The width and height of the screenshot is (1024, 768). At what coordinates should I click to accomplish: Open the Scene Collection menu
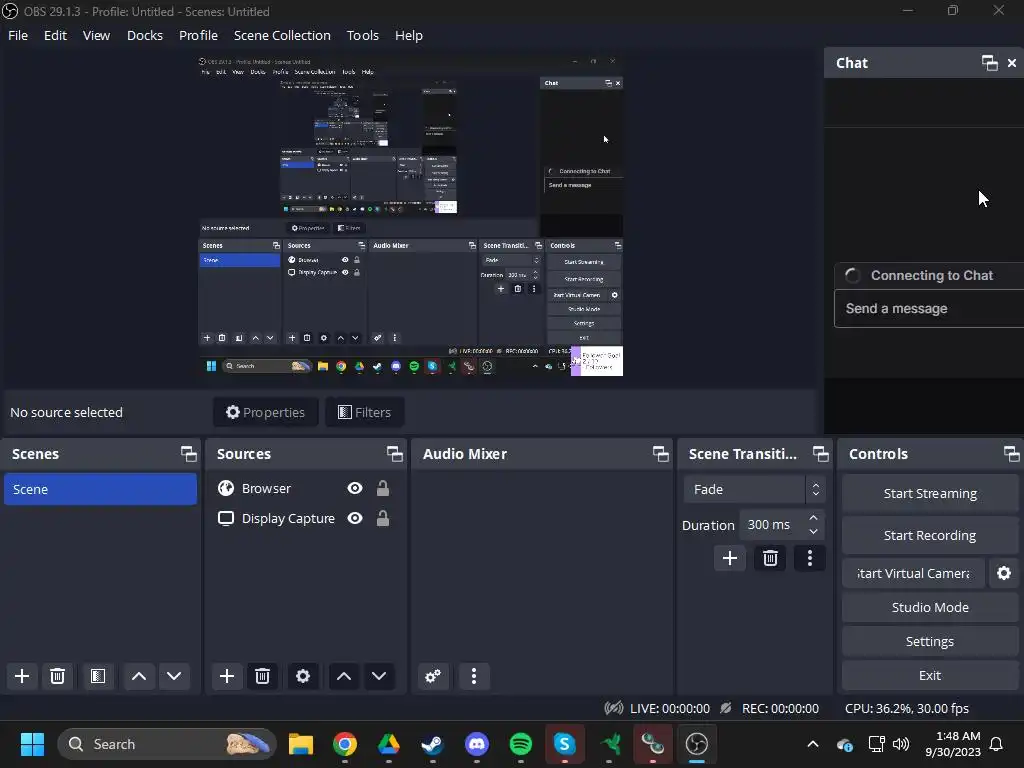282,35
